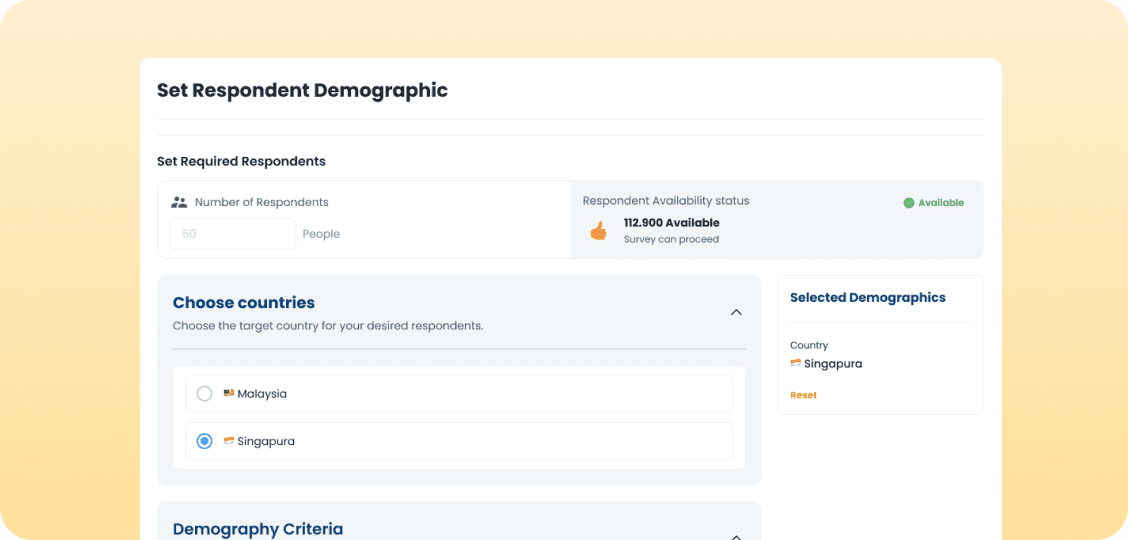Click the 'Selected Demographics' heading
Viewport: 1128px width, 540px height.
click(x=868, y=297)
